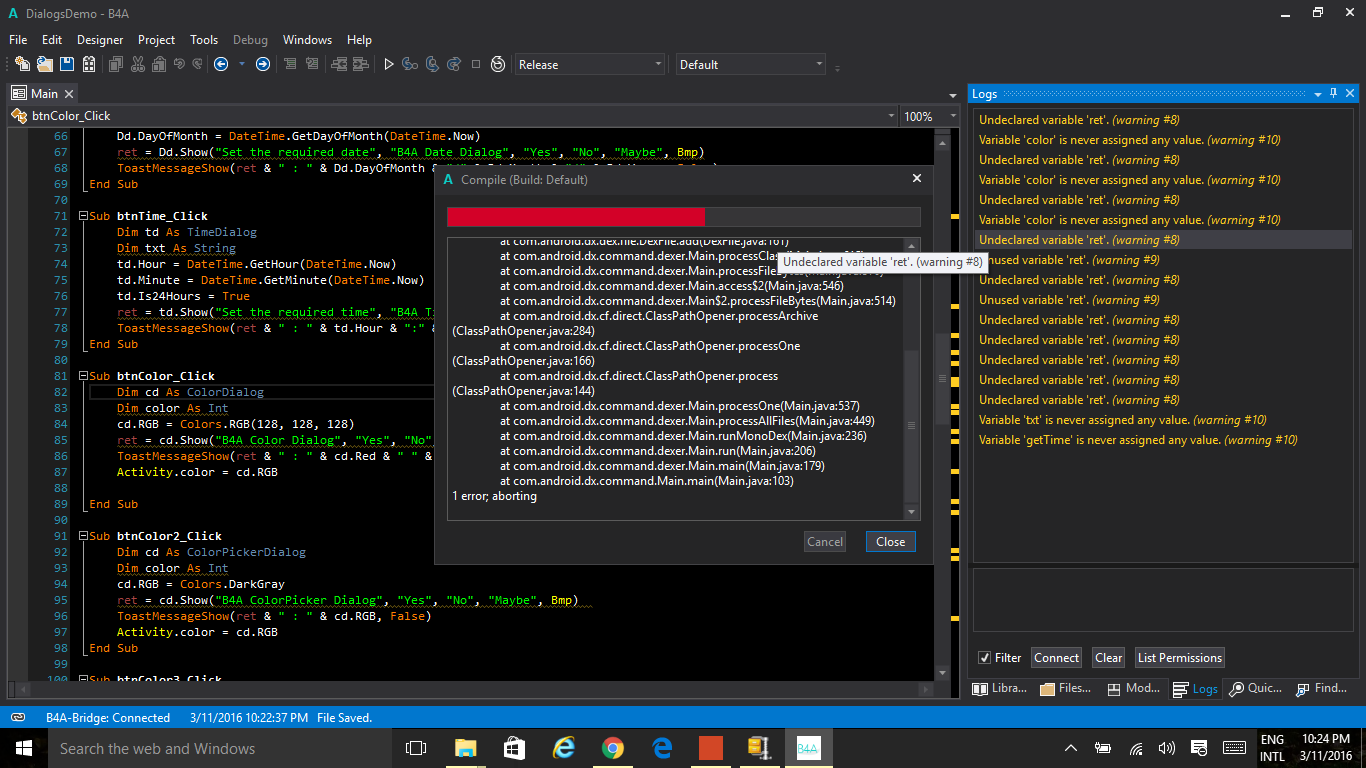Close the Compile dialog with the X
1366x768 pixels.
tap(917, 179)
